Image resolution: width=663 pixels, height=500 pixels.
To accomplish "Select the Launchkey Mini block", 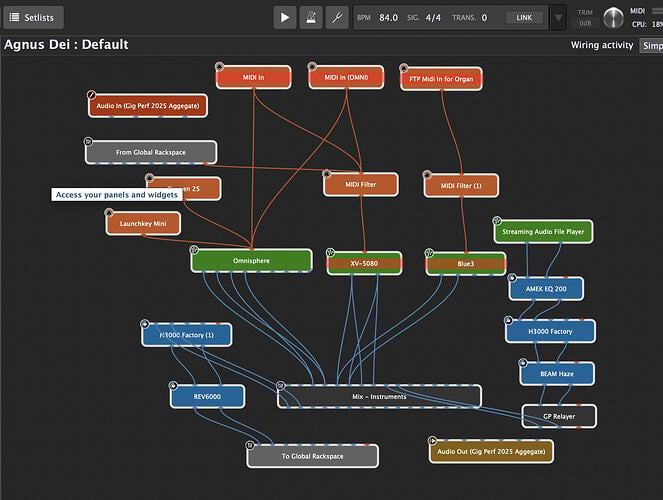I will (x=143, y=224).
